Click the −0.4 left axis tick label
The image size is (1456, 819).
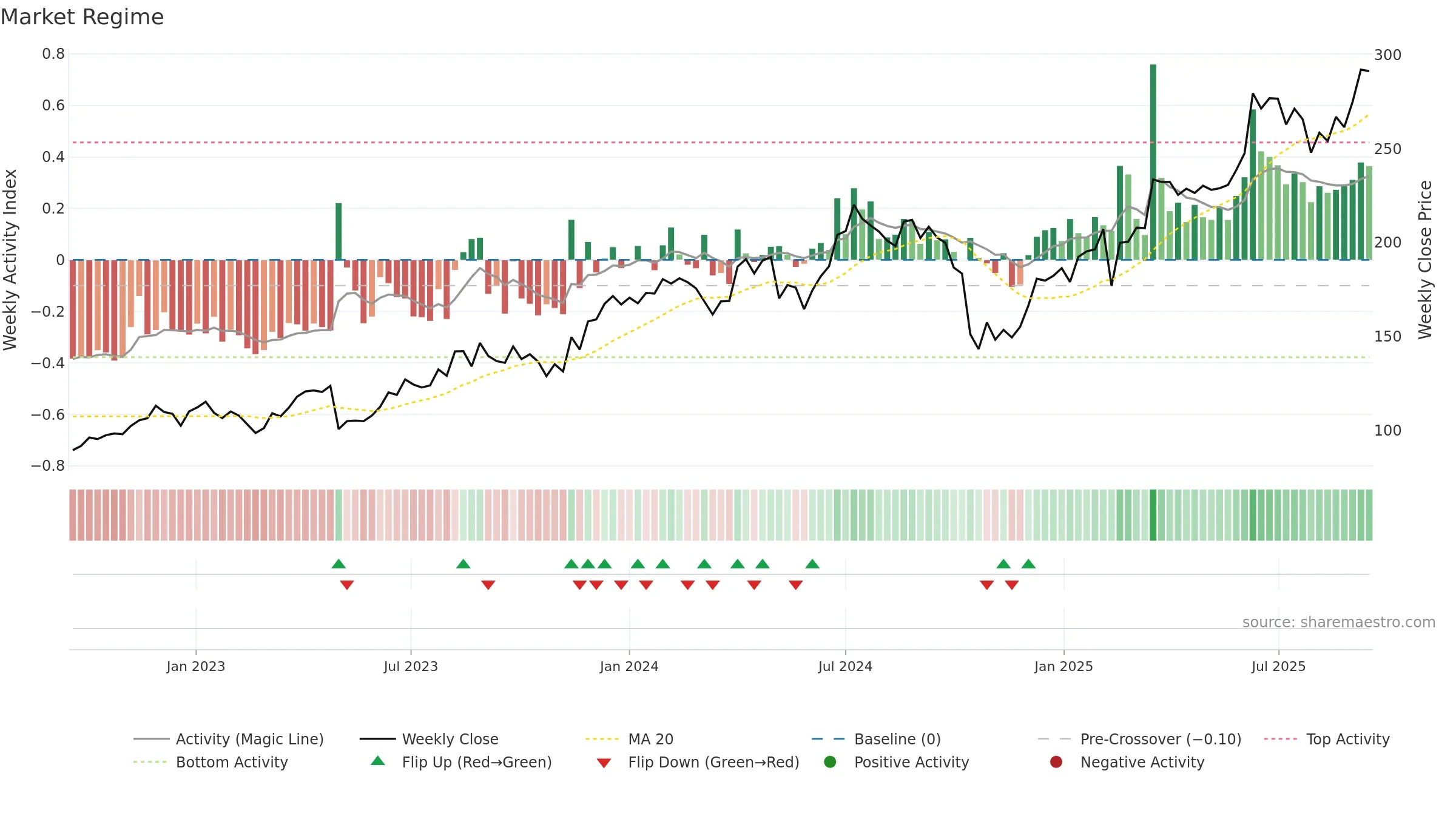click(x=47, y=363)
